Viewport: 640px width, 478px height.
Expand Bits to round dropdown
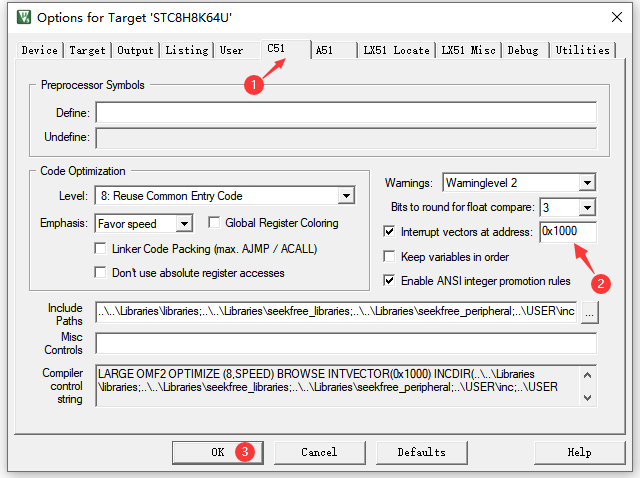(x=587, y=207)
